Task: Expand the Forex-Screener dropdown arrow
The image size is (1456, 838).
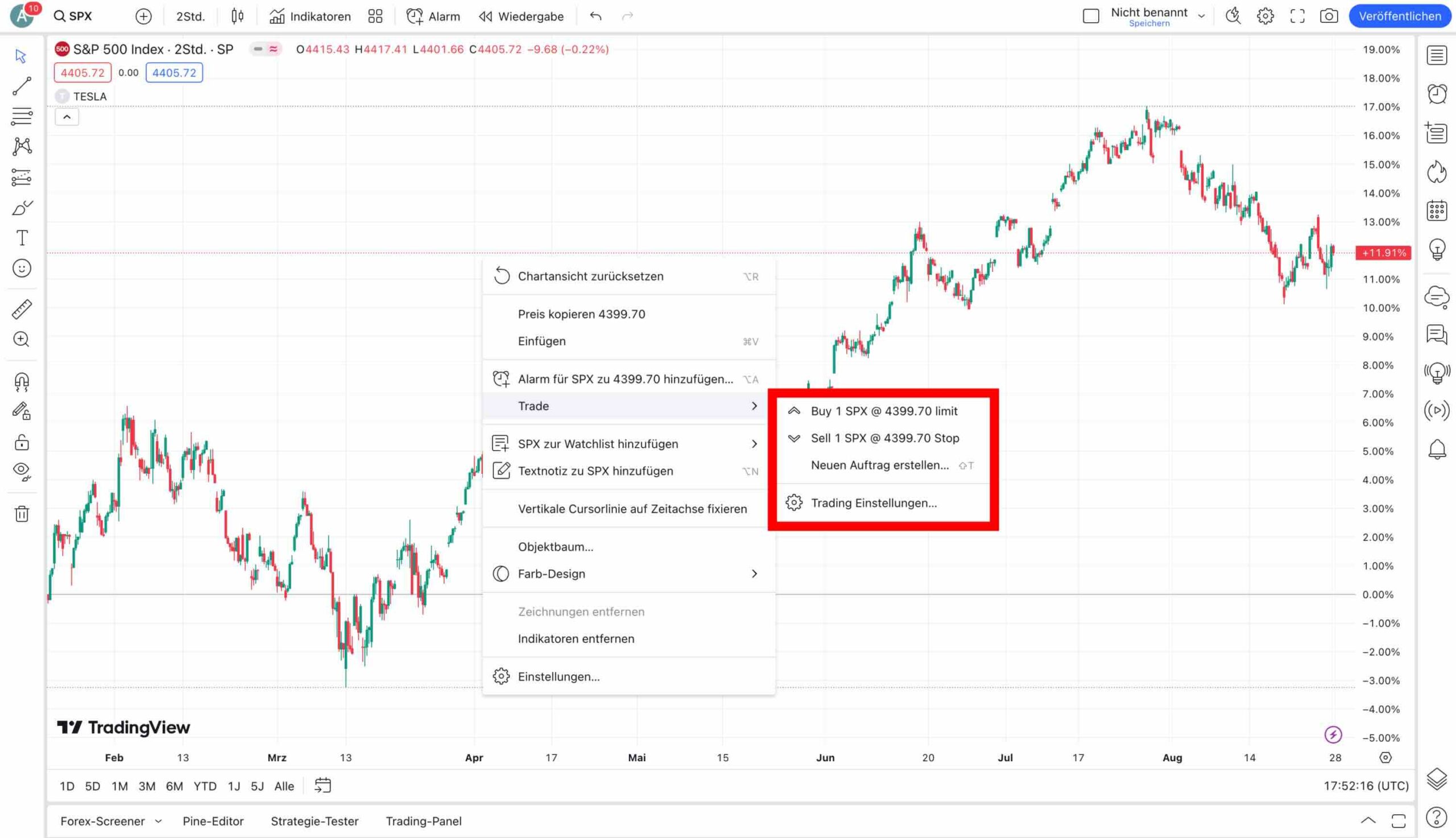Action: pos(158,822)
